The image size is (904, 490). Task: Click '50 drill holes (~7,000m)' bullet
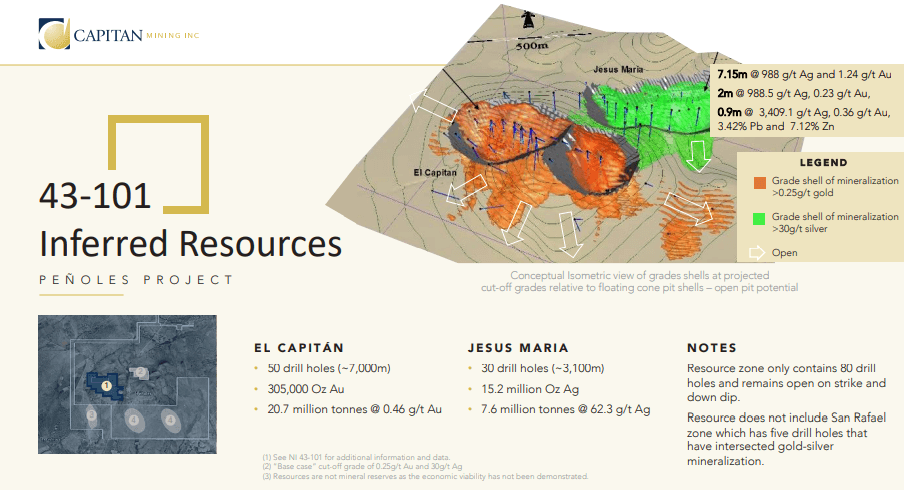pos(329,368)
